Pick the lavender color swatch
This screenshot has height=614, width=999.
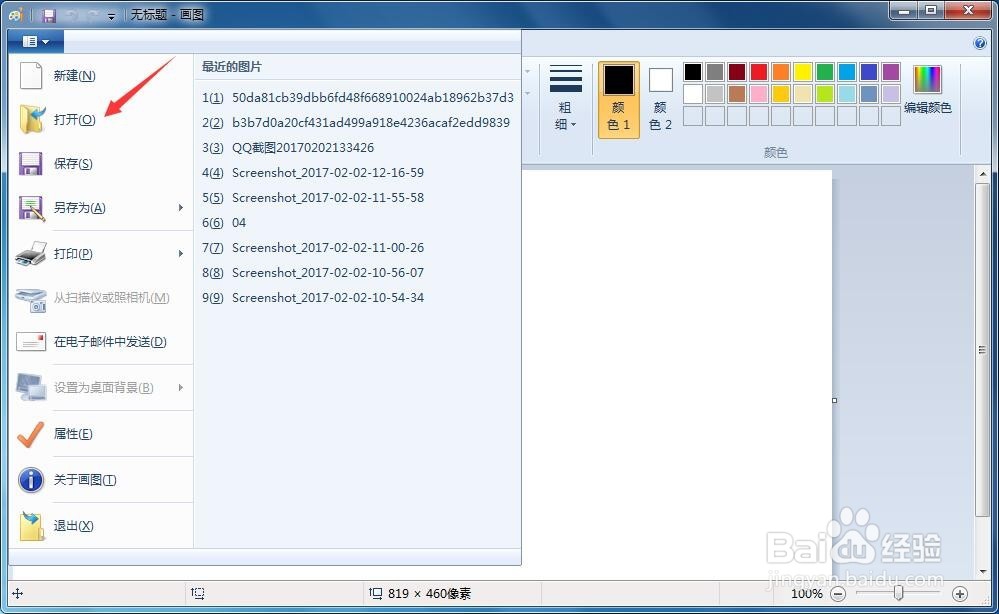[x=891, y=94]
